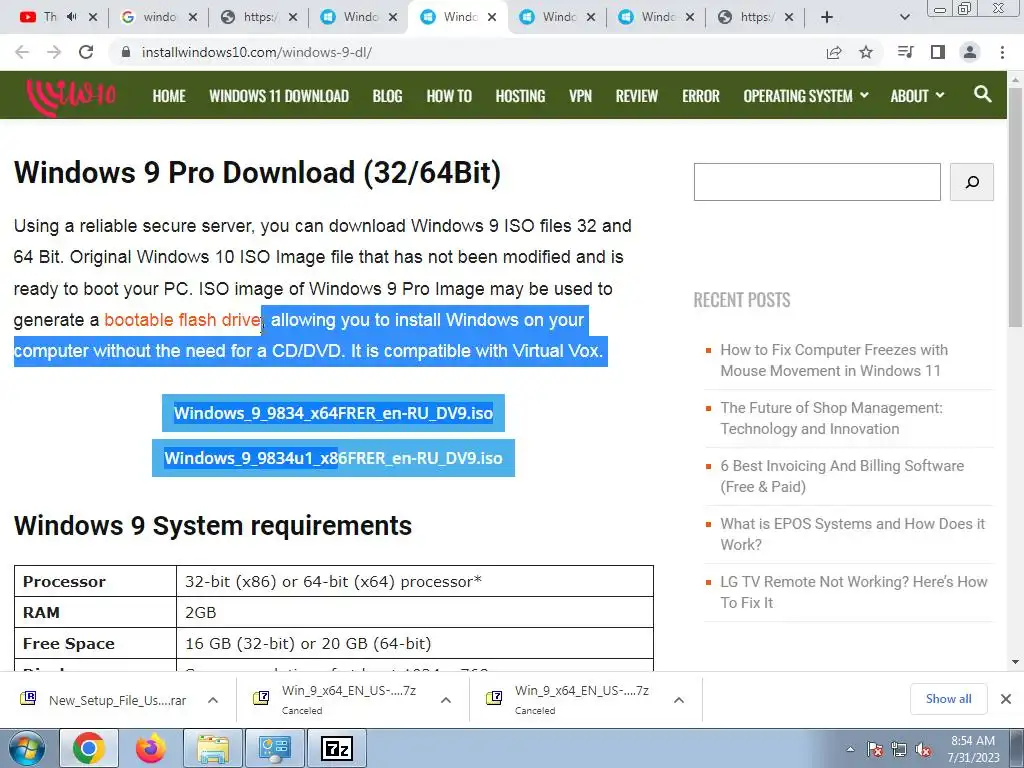Viewport: 1024px width, 768px height.
Task: Open options for first canceled Win_9 7z download
Action: pyautogui.click(x=446, y=700)
